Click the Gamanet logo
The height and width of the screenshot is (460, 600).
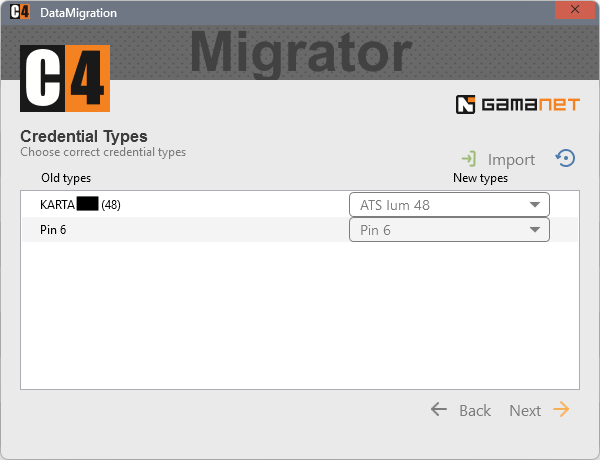[517, 104]
